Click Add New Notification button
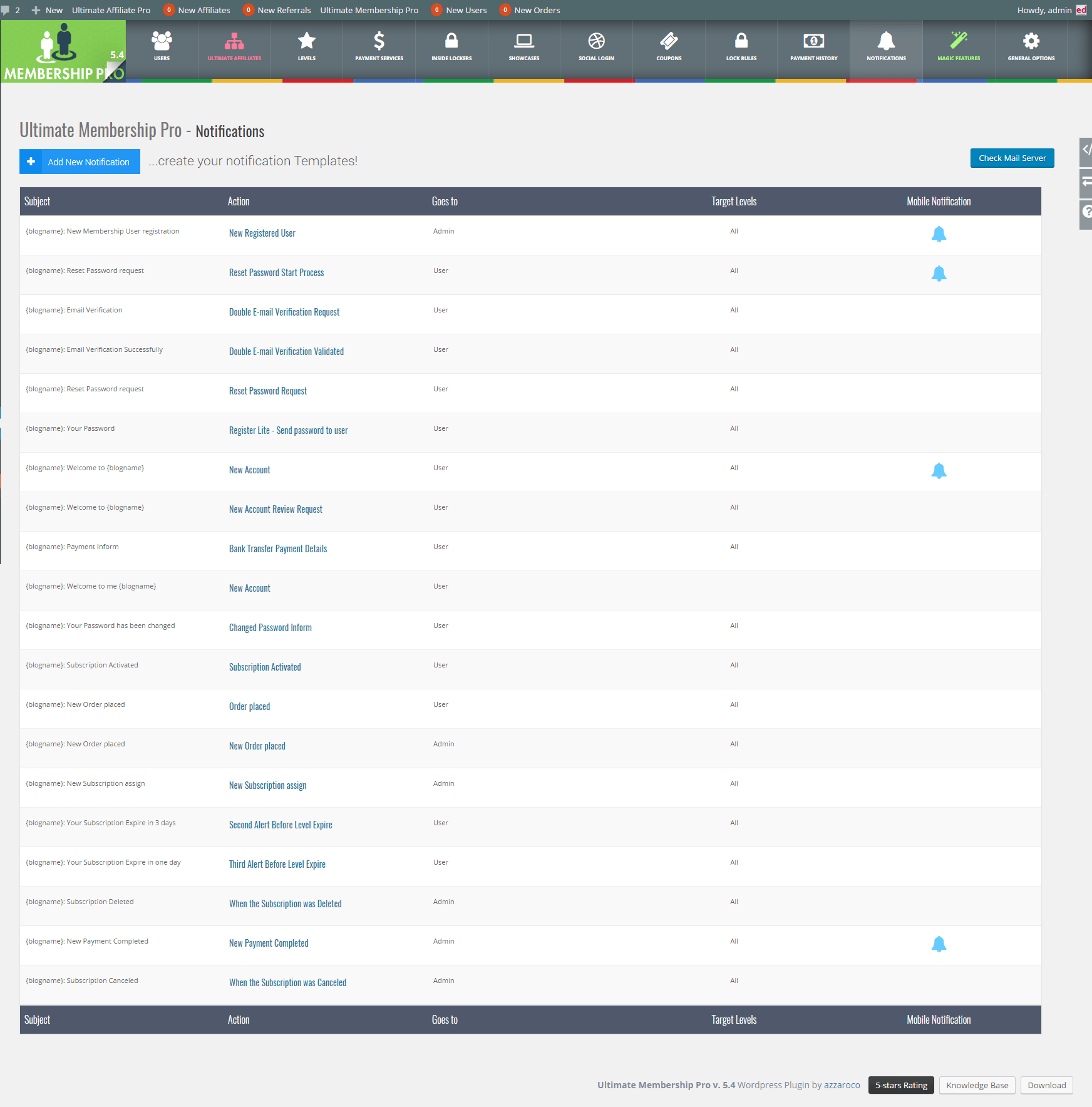The width and height of the screenshot is (1092, 1107). point(80,162)
